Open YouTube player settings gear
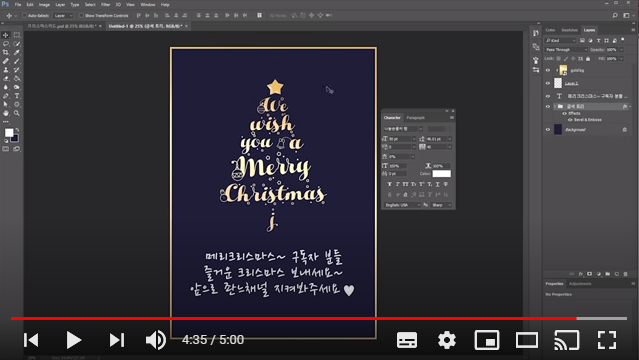 click(x=447, y=340)
